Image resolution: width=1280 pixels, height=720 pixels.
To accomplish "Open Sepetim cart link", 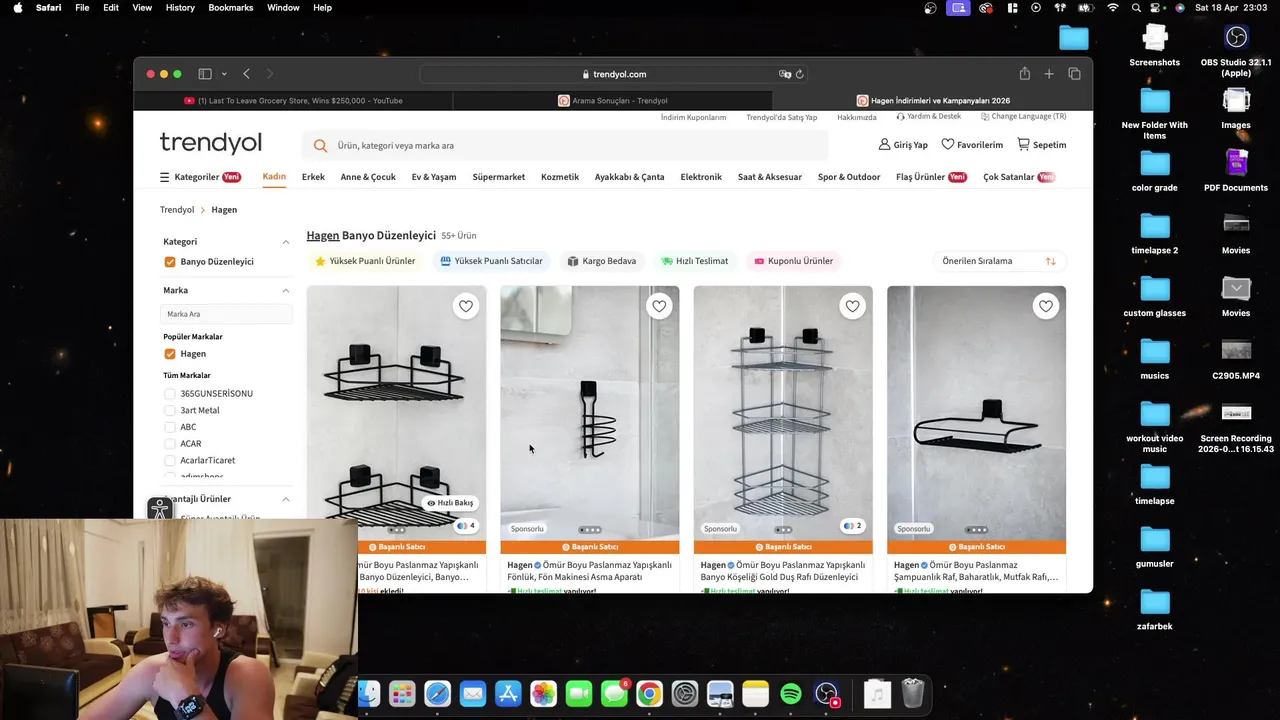I will click(1041, 145).
